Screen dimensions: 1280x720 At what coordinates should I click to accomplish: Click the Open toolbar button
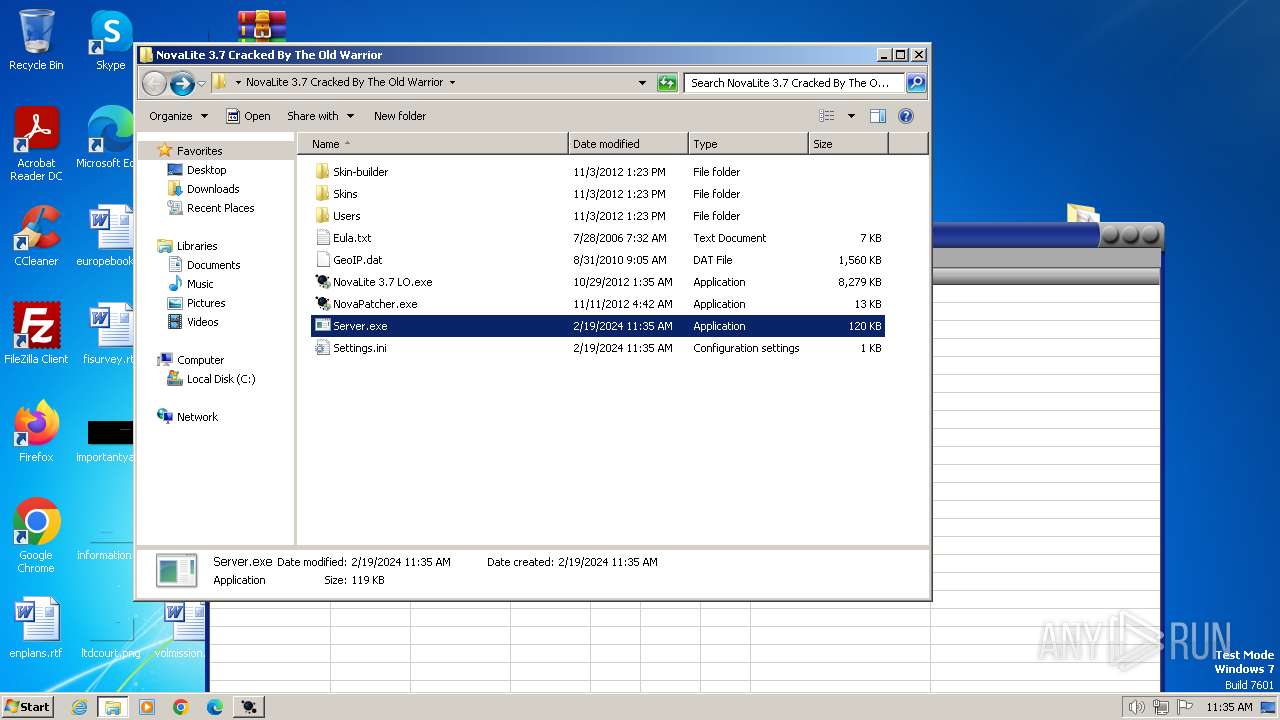click(248, 116)
